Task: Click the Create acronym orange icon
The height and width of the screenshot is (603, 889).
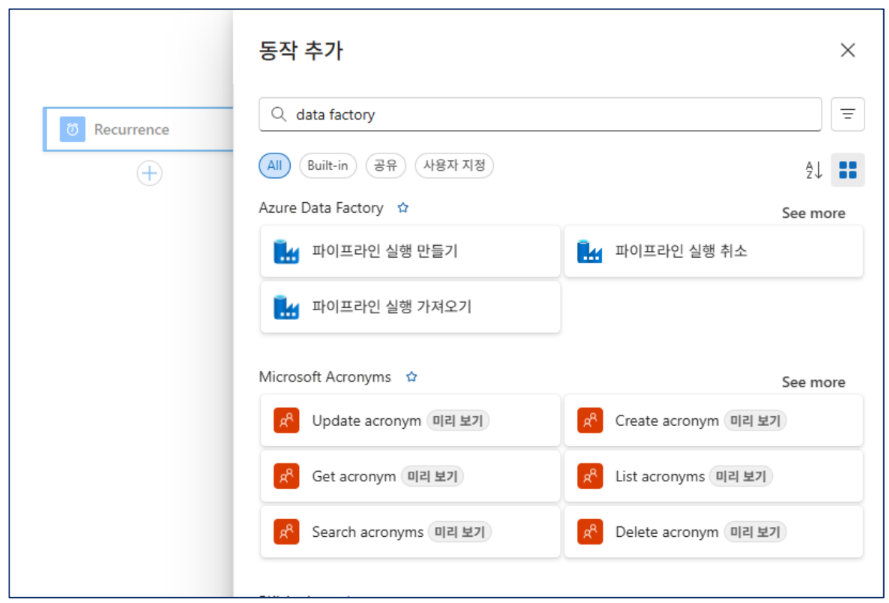Action: (x=590, y=421)
